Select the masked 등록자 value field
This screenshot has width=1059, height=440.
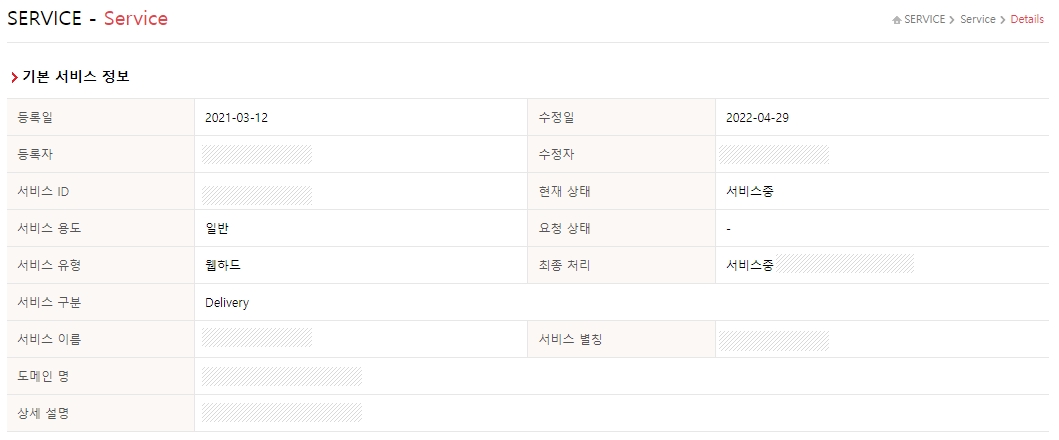coord(256,155)
